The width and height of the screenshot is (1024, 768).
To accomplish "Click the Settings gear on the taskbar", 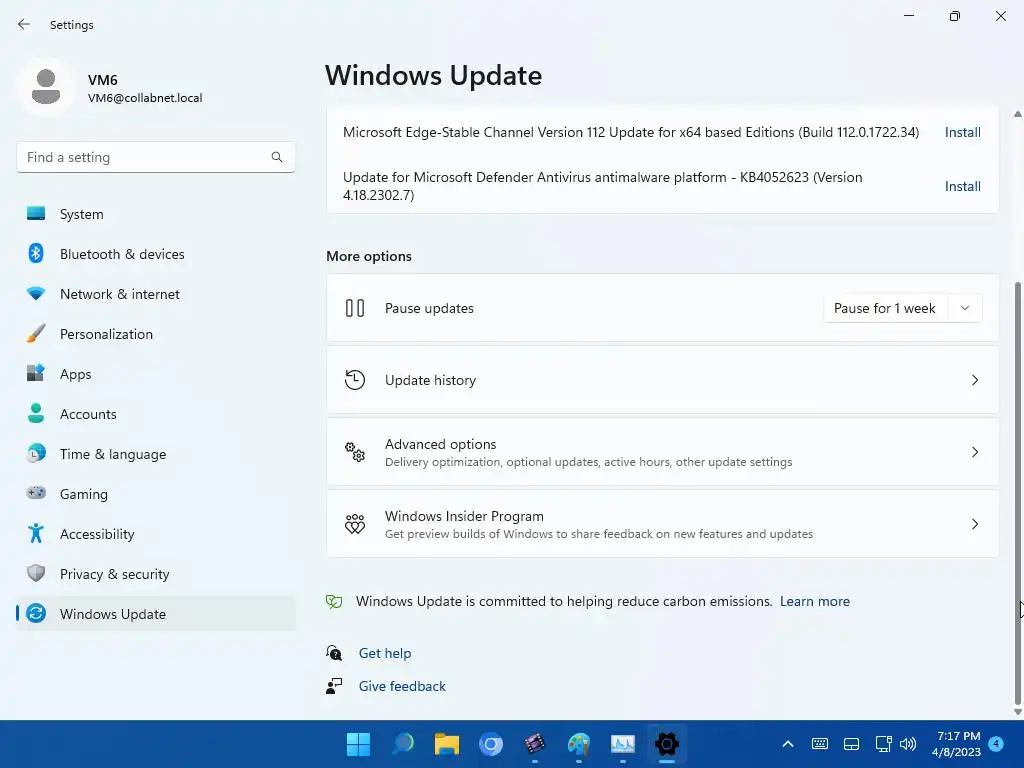I will tap(667, 744).
